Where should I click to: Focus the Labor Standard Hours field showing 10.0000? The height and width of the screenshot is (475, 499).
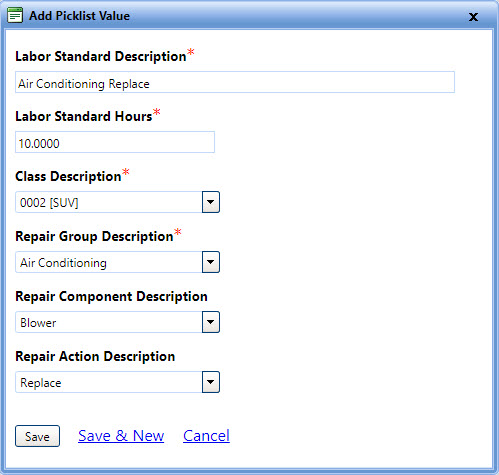coord(115,142)
